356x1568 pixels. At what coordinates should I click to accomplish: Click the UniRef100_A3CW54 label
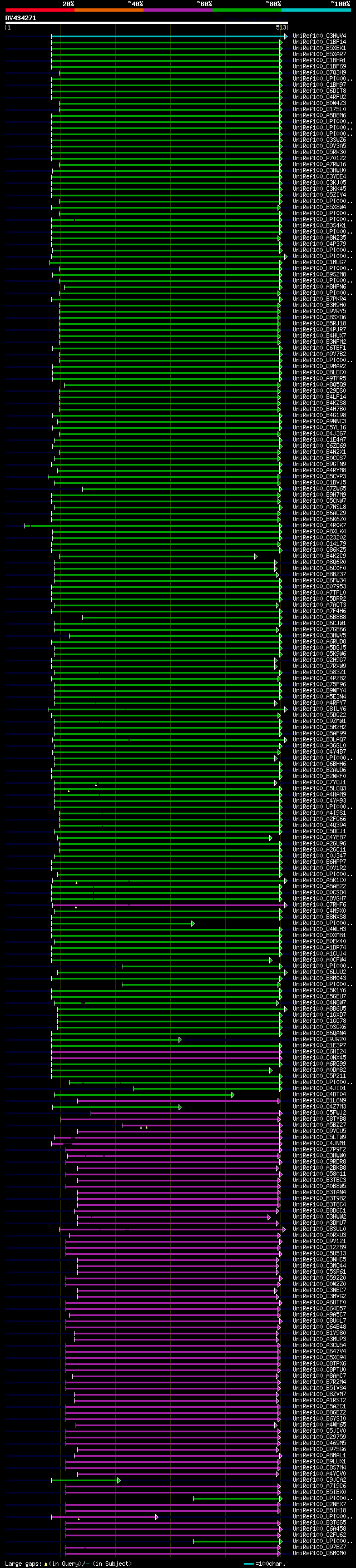tap(319, 1345)
